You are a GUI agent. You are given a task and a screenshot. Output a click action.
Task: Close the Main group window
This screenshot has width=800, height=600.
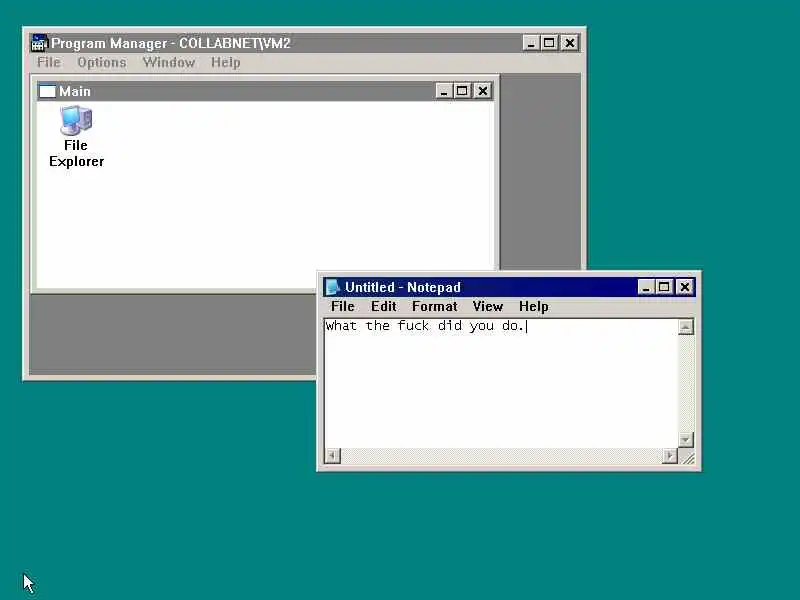pyautogui.click(x=483, y=91)
